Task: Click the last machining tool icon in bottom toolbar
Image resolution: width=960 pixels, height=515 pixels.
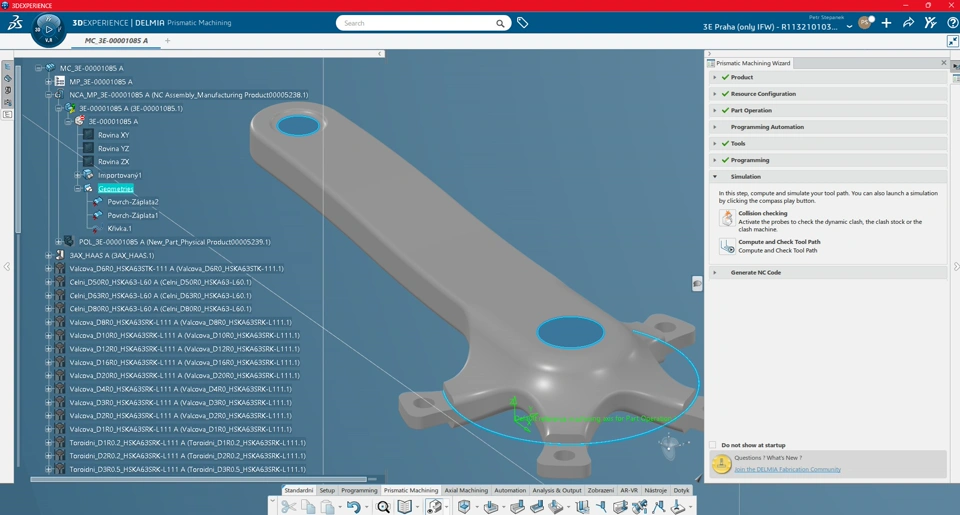Action: (678, 506)
